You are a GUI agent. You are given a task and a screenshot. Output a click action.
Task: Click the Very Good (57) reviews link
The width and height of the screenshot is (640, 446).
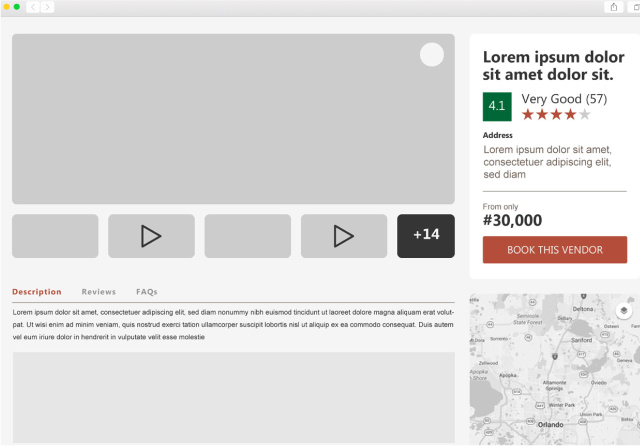564,99
